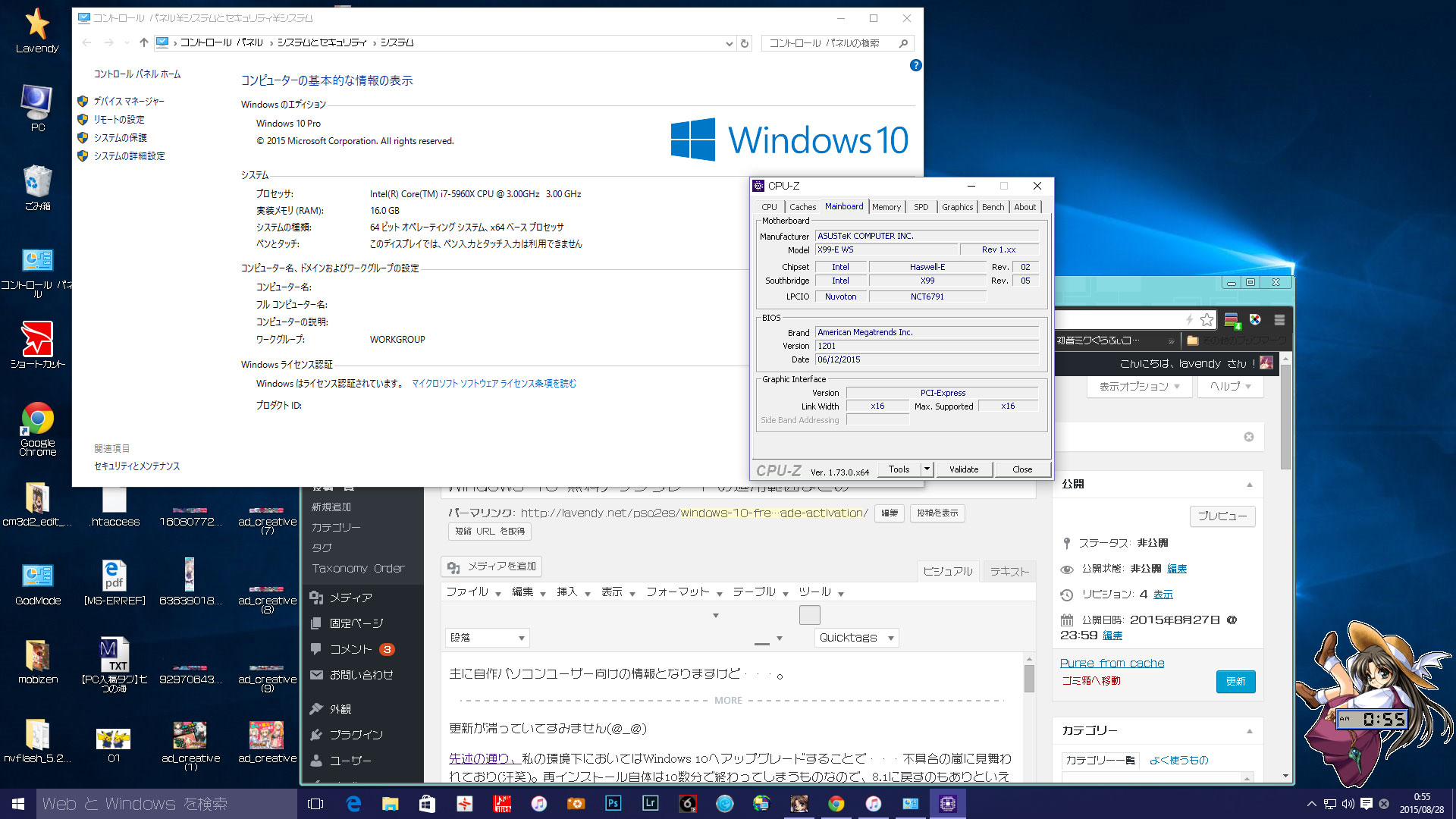
Task: Collapse the カテゴリー panel
Action: 1249,731
